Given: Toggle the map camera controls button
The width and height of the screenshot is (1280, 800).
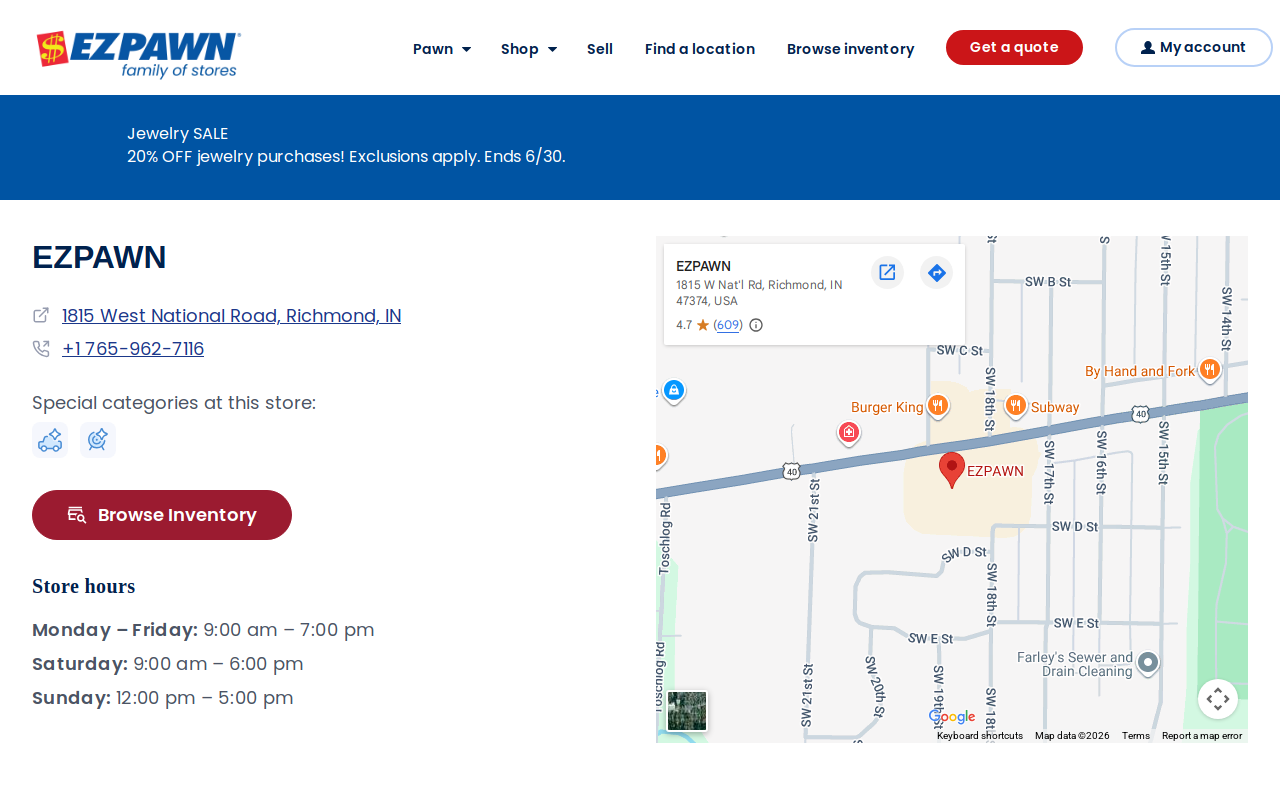Looking at the screenshot, I should [1218, 699].
